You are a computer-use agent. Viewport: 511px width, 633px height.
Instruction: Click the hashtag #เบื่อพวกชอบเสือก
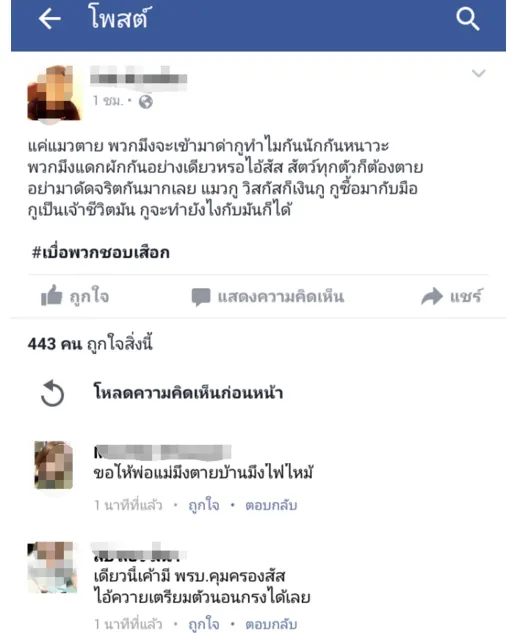pyautogui.click(x=101, y=253)
